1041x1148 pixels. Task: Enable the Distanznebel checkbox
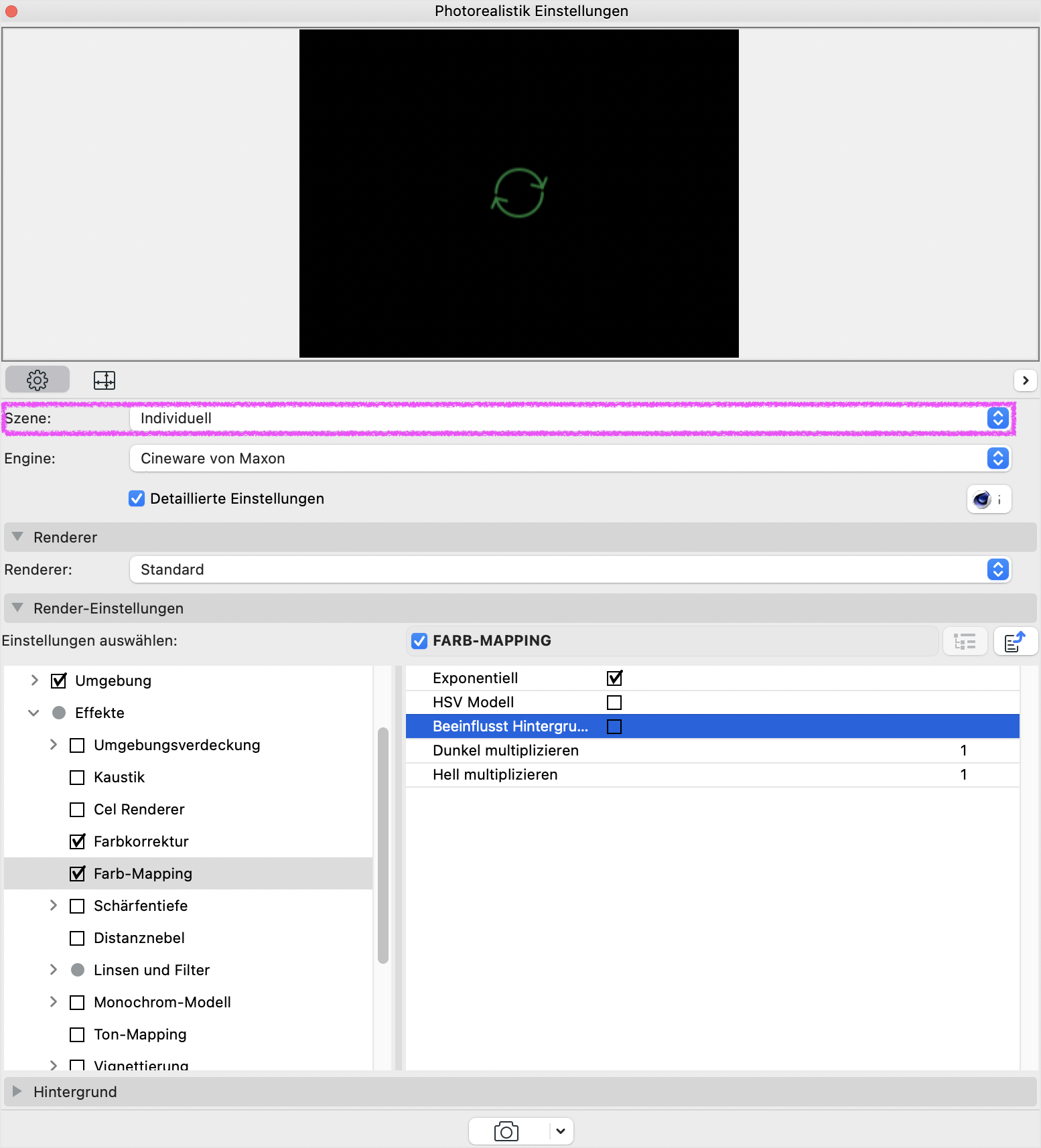pyautogui.click(x=78, y=938)
